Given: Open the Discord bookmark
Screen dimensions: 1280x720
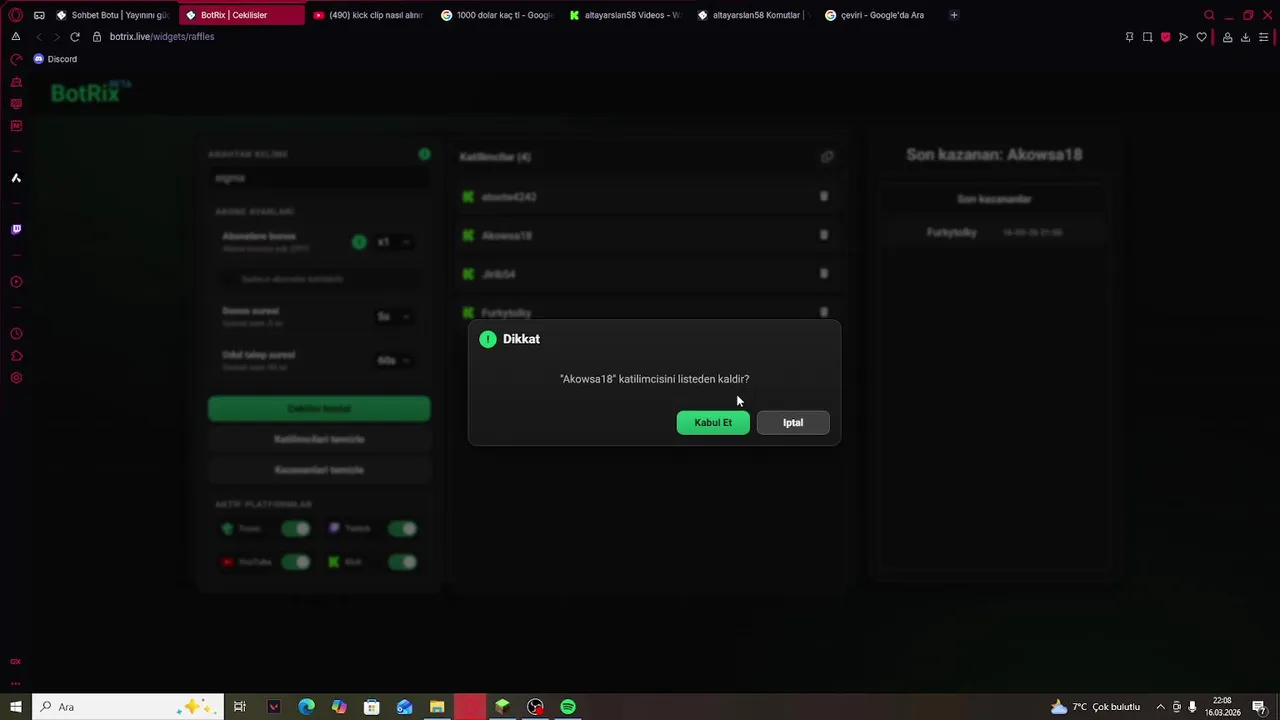Looking at the screenshot, I should pyautogui.click(x=55, y=59).
